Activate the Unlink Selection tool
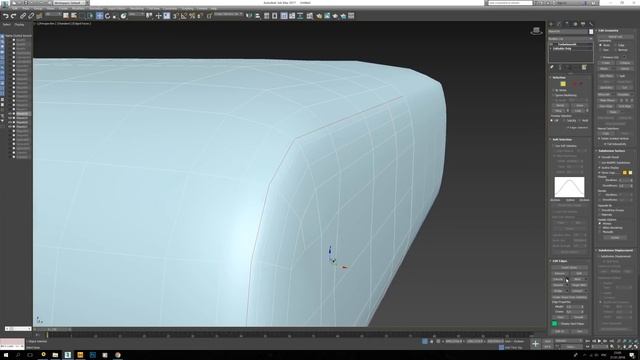640x360 pixels. [31, 16]
